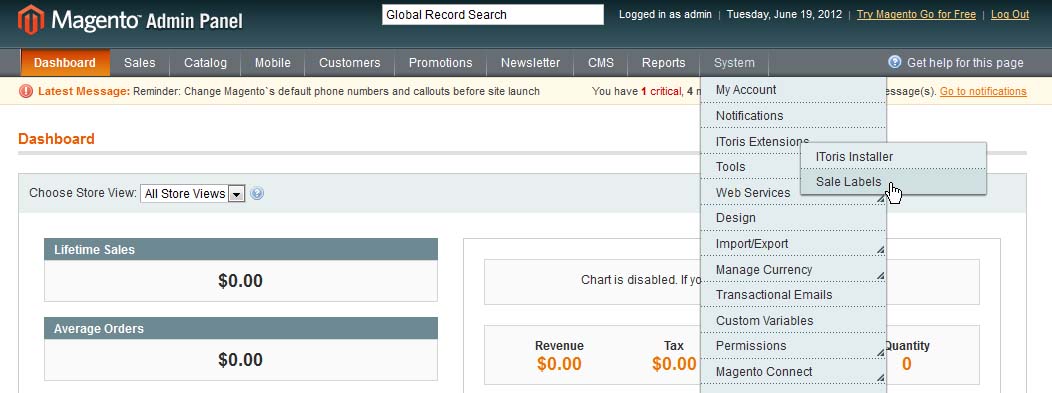This screenshot has width=1052, height=393.
Task: Click the 'Logged in as admin' text
Action: (x=665, y=14)
